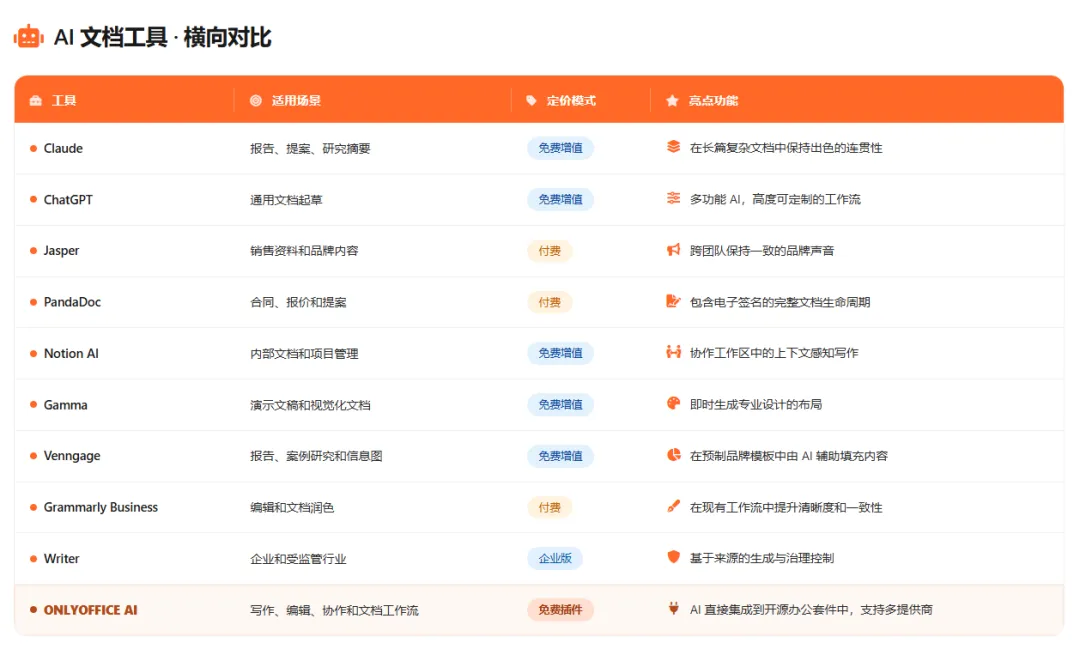Click the cell 编辑和文档润色
The height and width of the screenshot is (649, 1080).
click(x=292, y=508)
